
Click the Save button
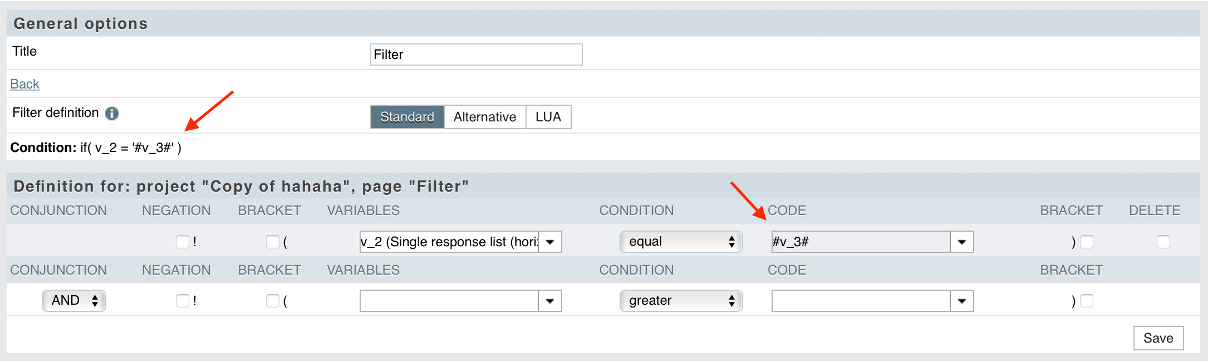pos(1158,338)
